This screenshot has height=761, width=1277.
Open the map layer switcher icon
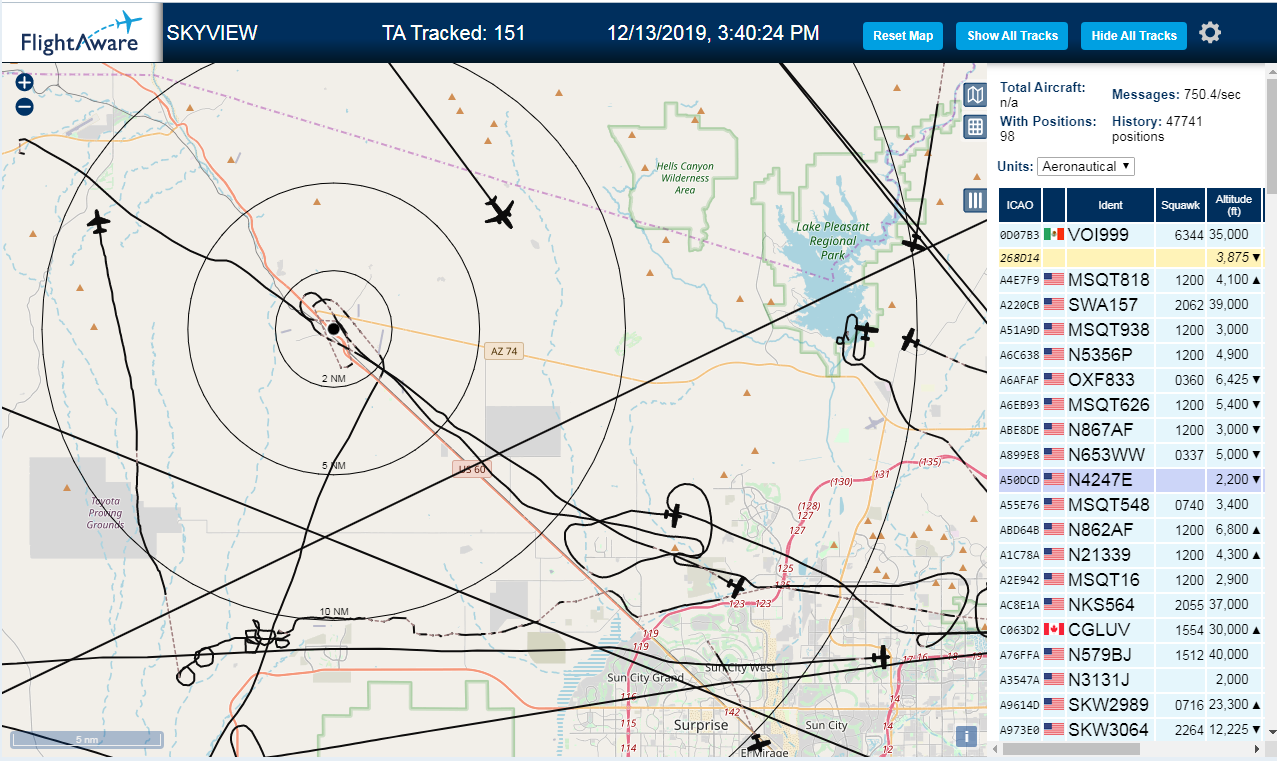coord(975,96)
